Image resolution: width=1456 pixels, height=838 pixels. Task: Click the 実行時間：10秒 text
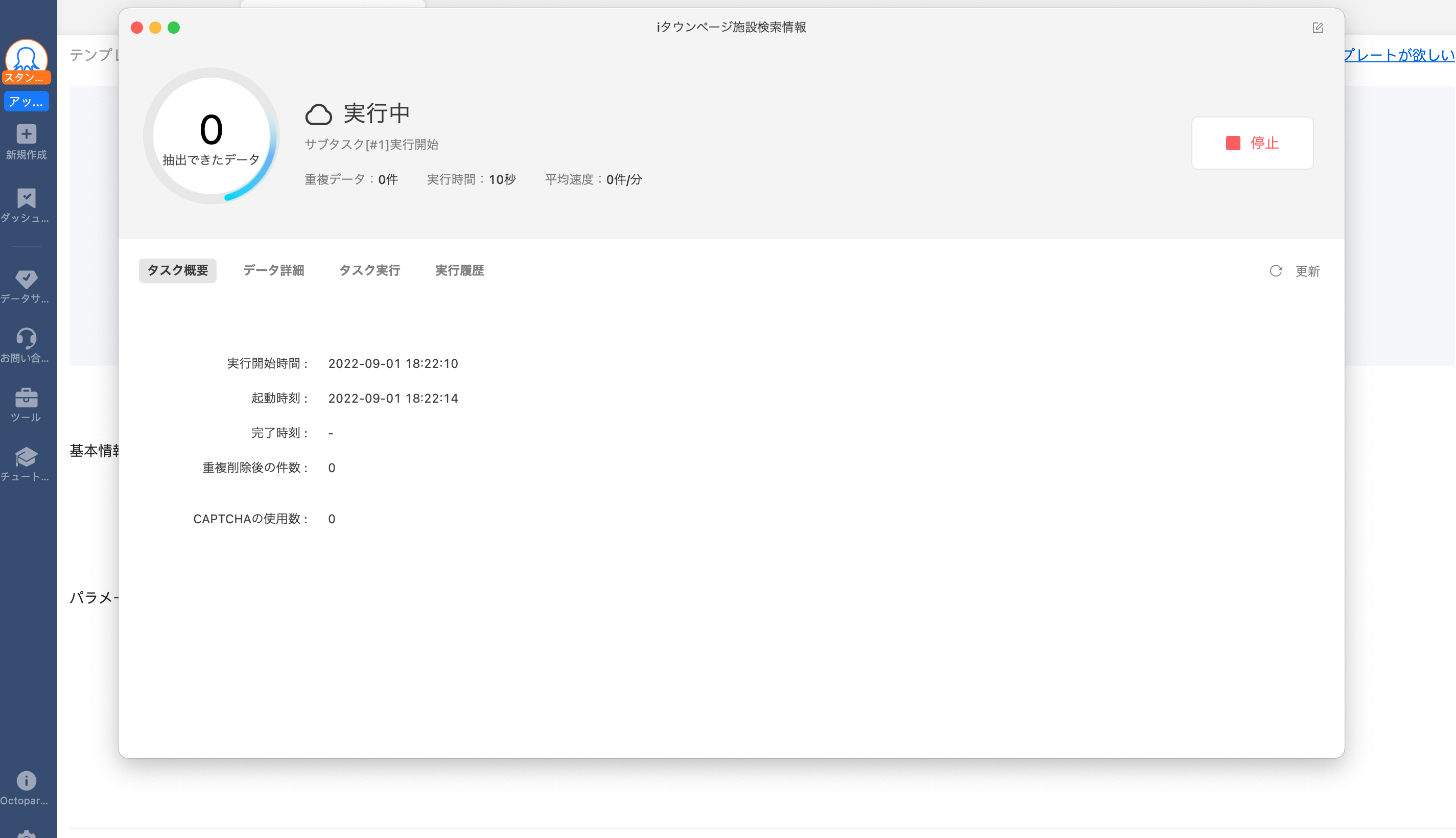(471, 179)
